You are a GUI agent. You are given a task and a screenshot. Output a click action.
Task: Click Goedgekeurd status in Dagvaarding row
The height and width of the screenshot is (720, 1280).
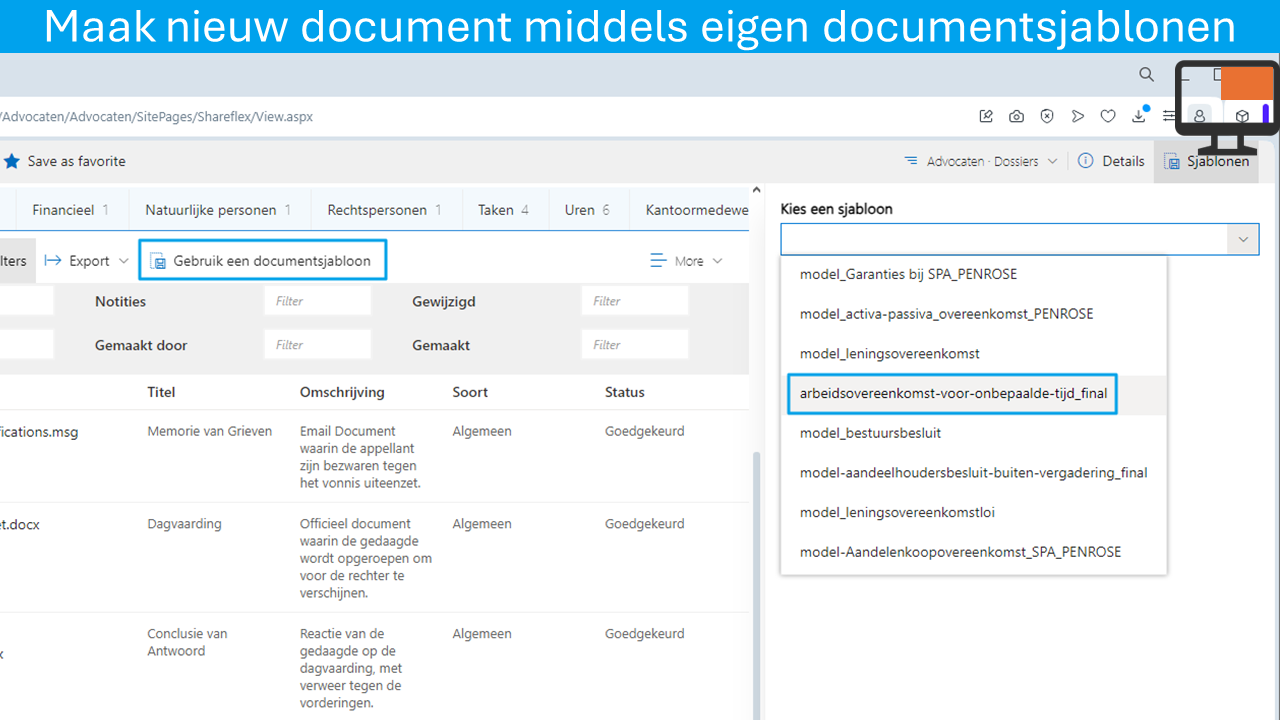644,523
